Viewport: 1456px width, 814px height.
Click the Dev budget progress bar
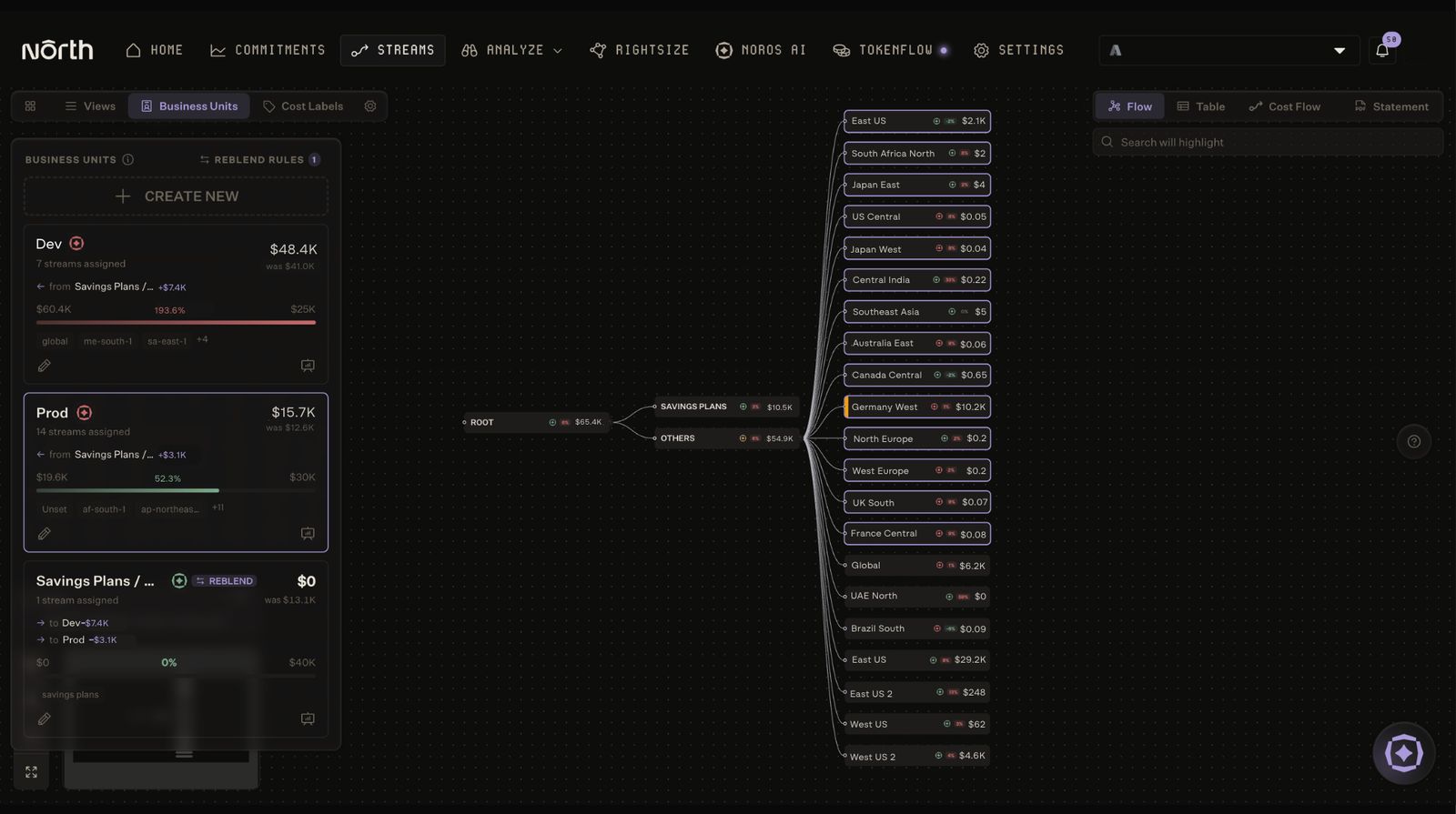point(176,322)
